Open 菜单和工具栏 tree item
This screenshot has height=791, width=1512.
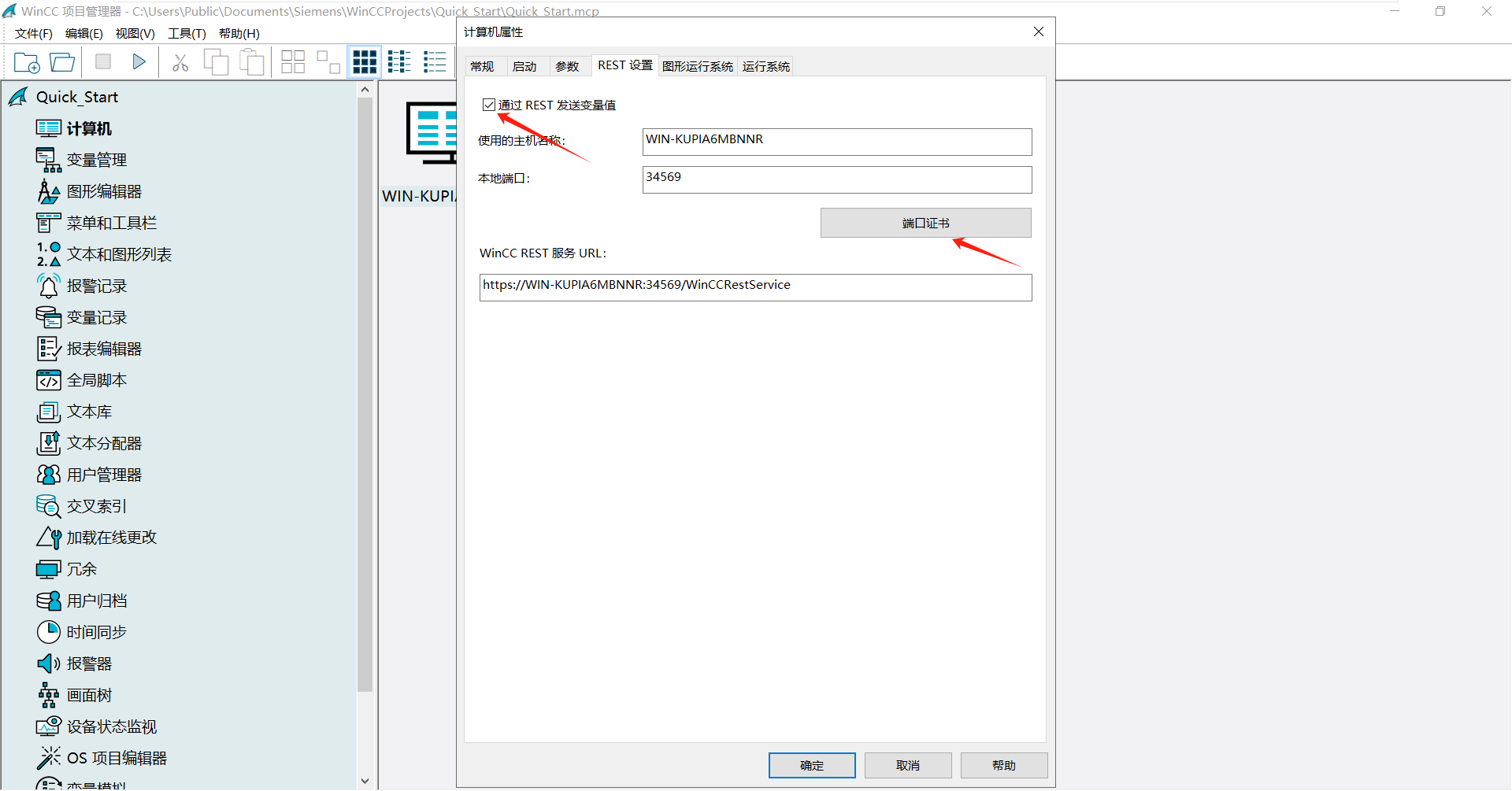pyautogui.click(x=96, y=223)
